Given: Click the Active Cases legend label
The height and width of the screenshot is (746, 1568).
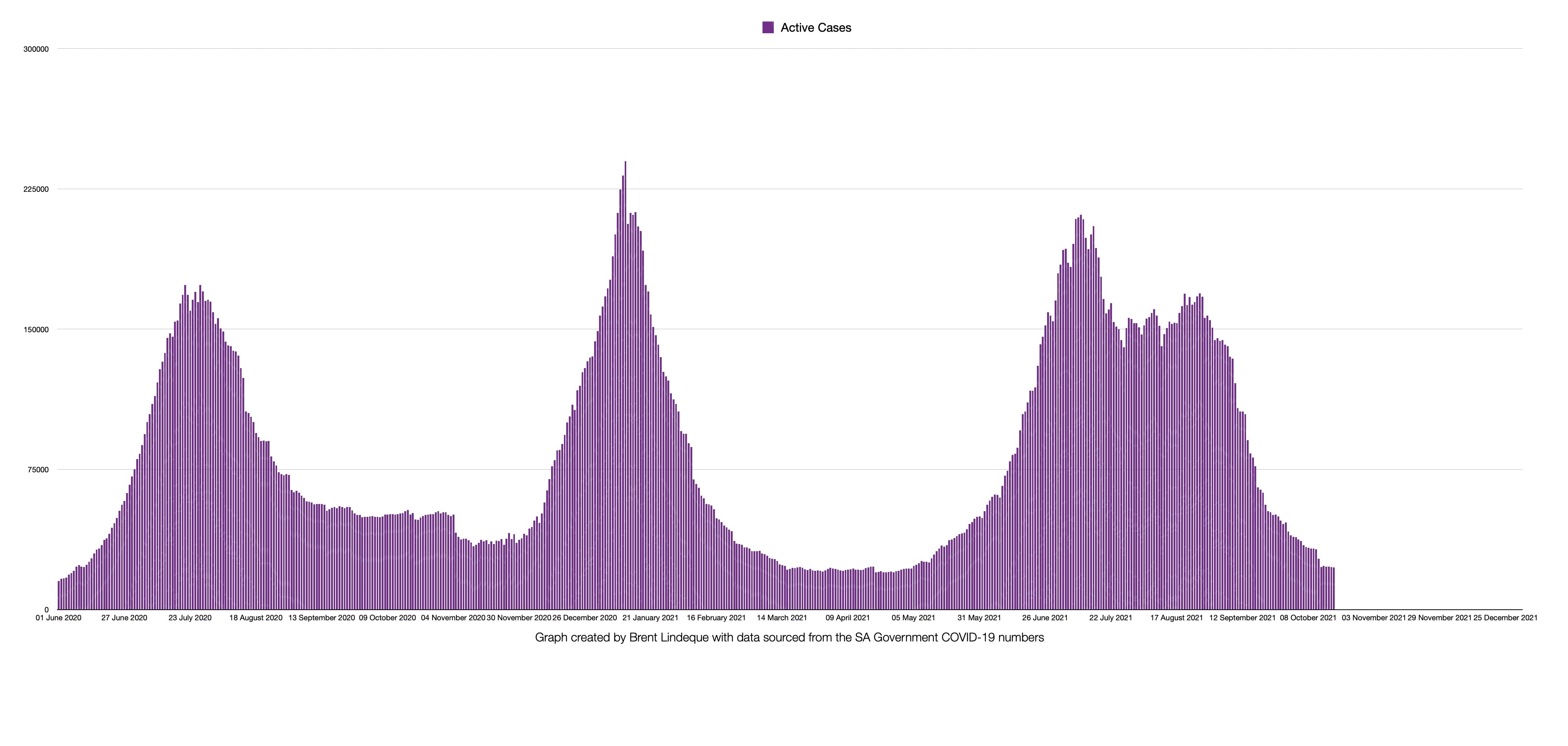Looking at the screenshot, I should point(816,28).
